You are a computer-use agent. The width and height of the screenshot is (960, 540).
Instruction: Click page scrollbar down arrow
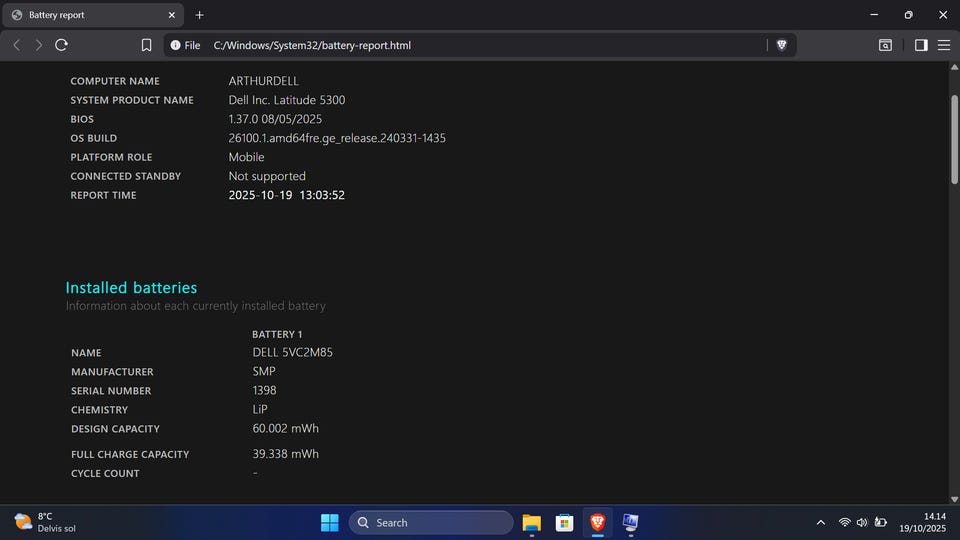pyautogui.click(x=954, y=499)
